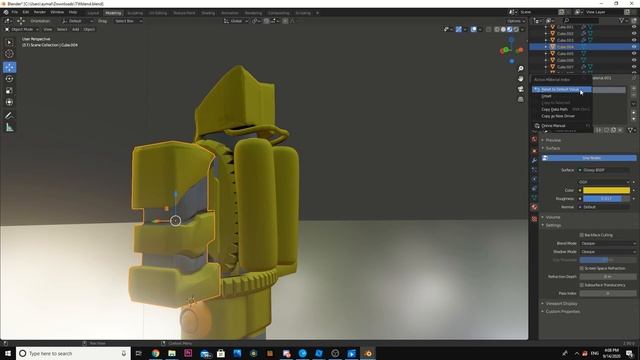Activate the Move tool
640x360 pixels.
[9, 67]
